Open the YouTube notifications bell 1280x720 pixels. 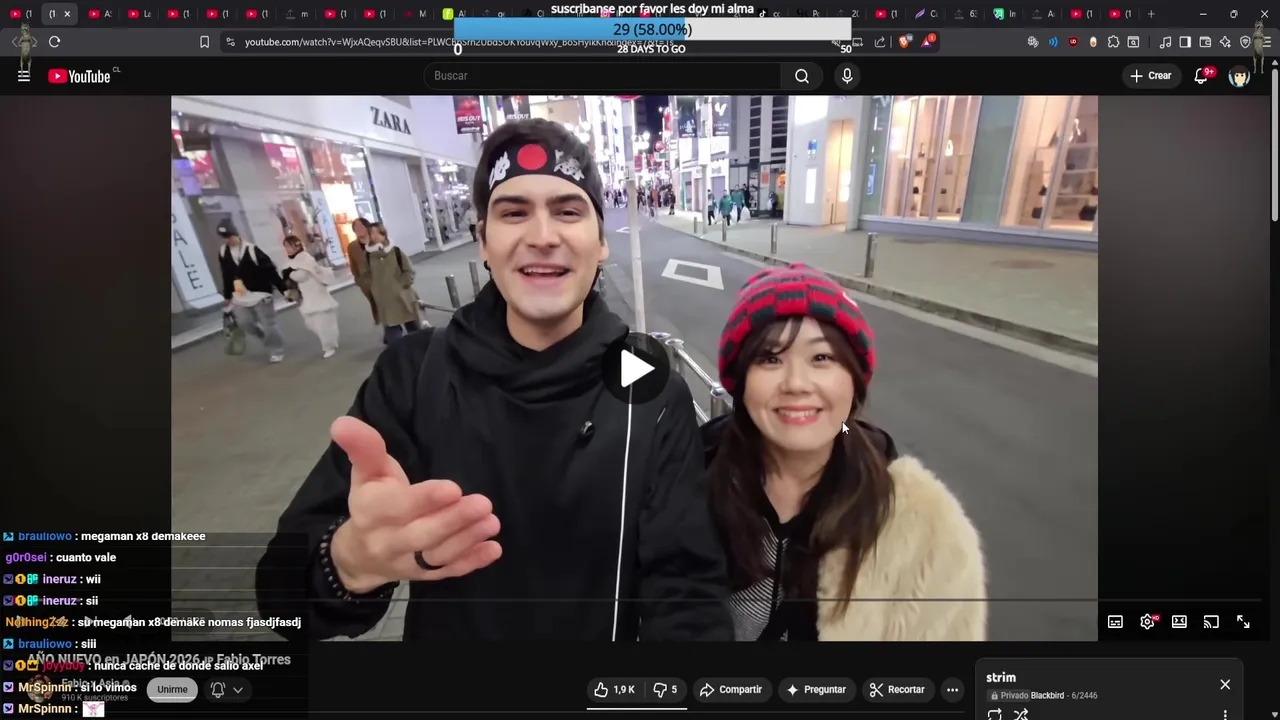(1202, 76)
